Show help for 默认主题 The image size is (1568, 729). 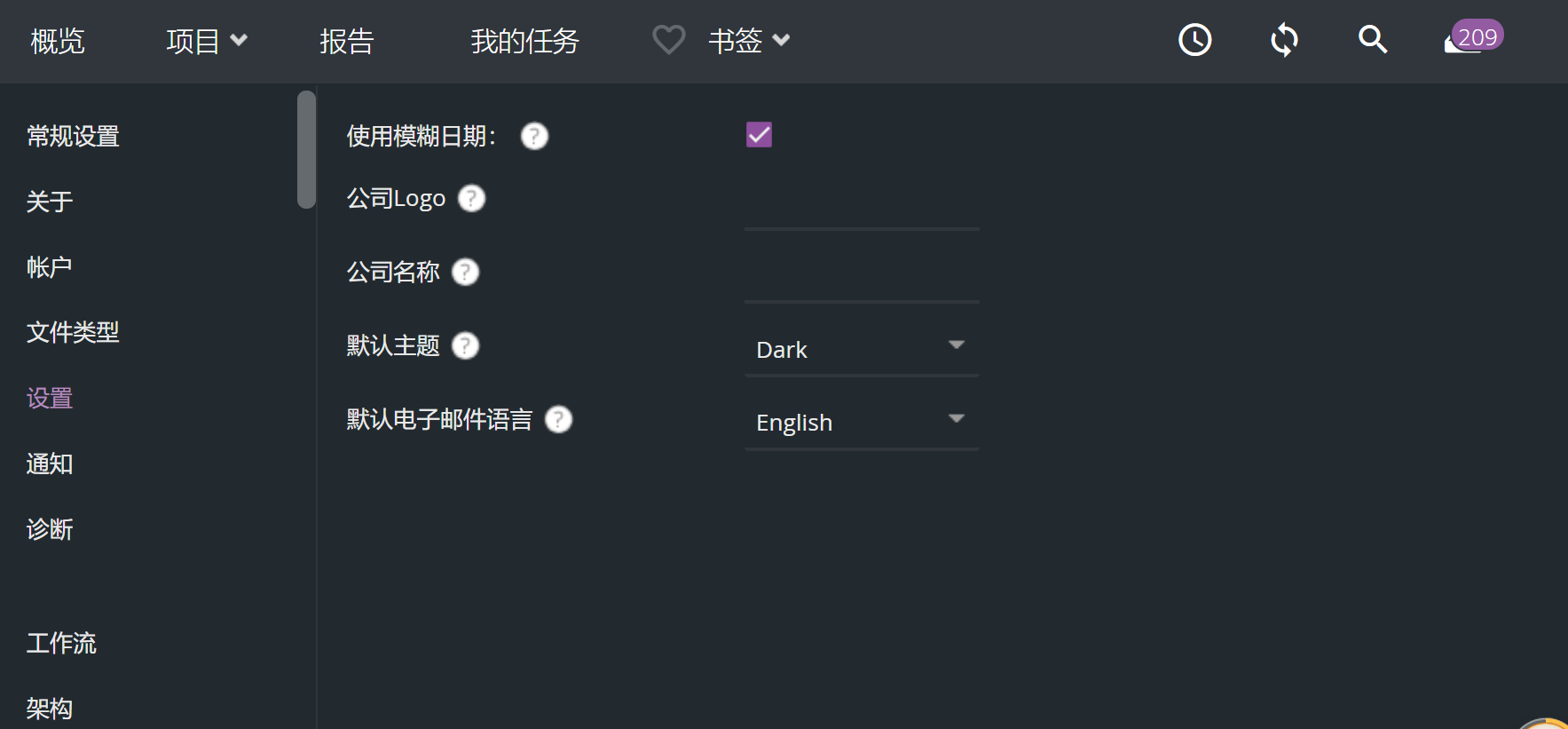click(x=465, y=345)
